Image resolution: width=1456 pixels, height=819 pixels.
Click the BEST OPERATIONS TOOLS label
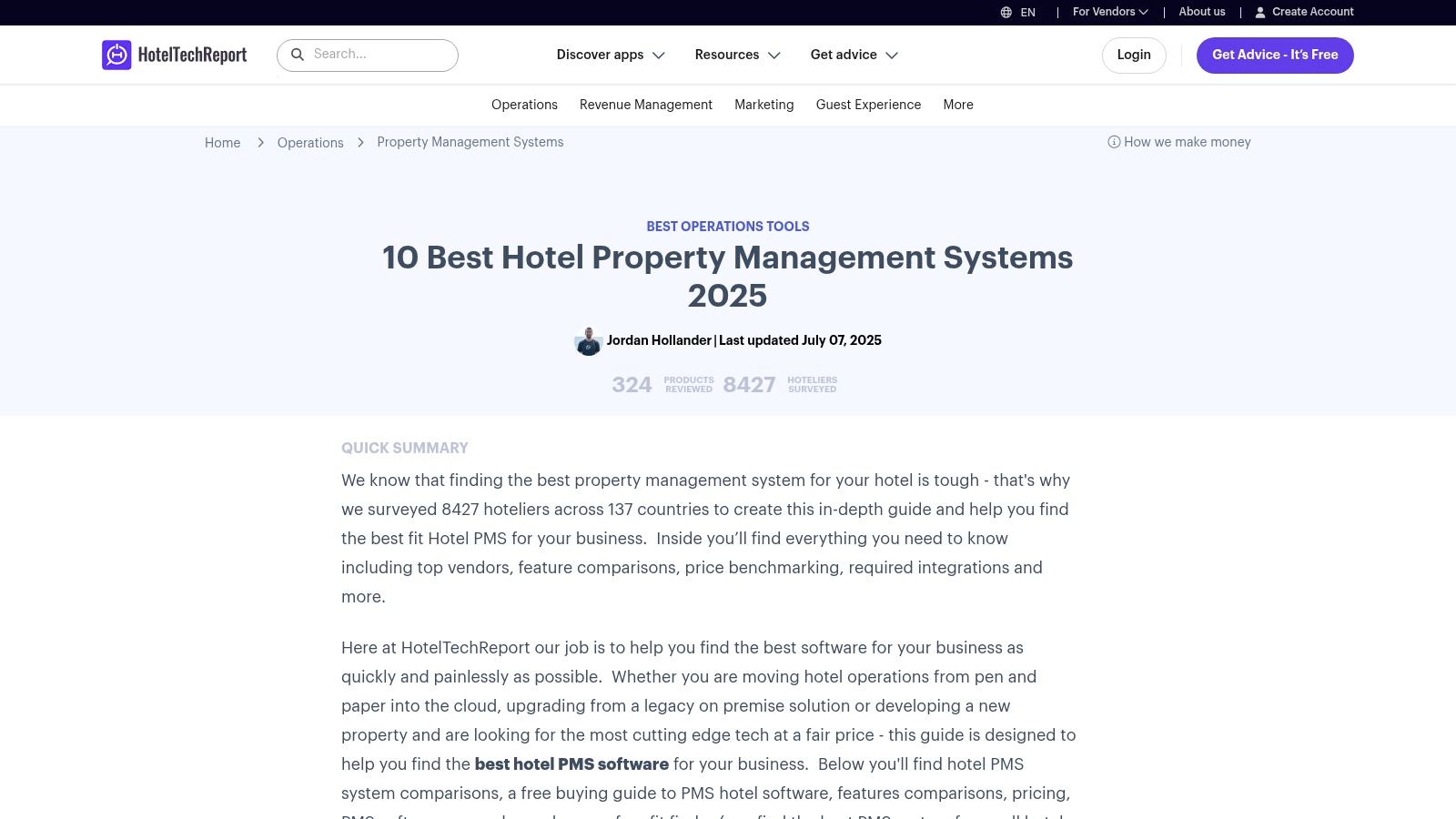728,227
